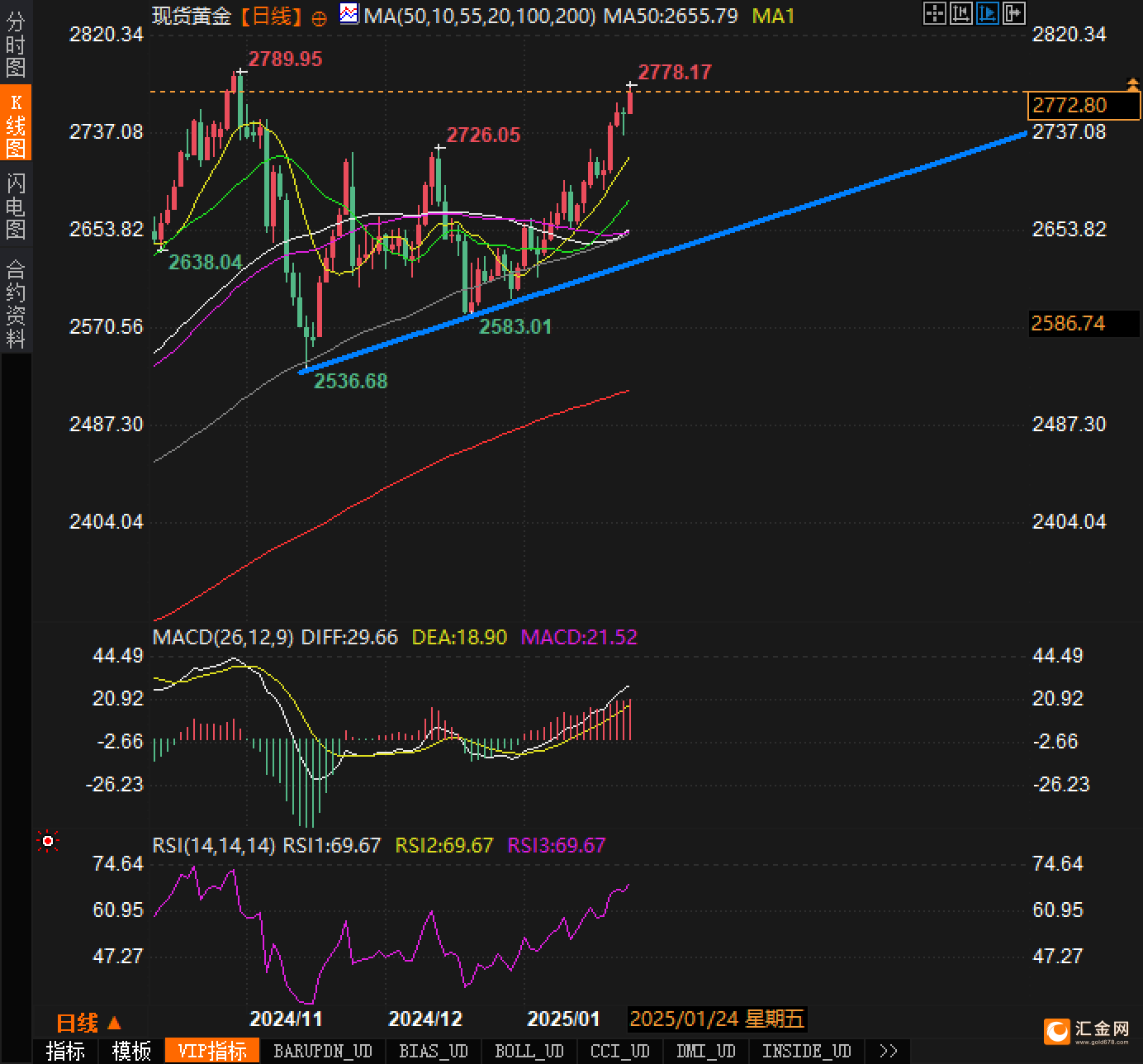Open the 日线 period dropdown at bottom left

point(89,1024)
